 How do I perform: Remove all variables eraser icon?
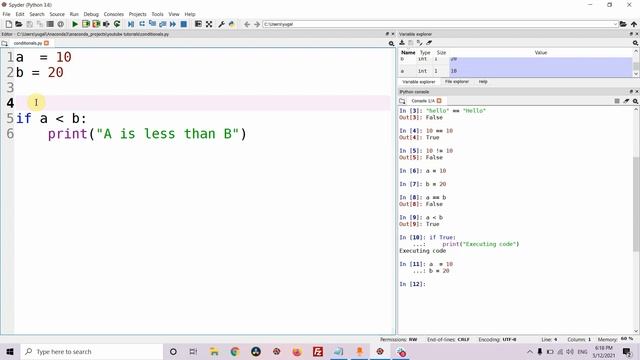[x=429, y=43]
